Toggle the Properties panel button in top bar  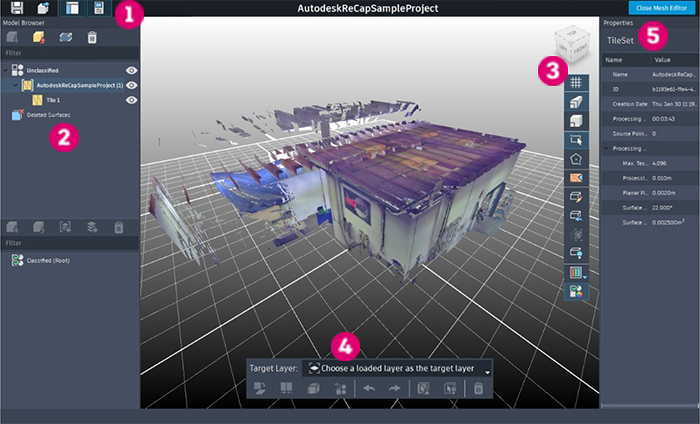[99, 8]
